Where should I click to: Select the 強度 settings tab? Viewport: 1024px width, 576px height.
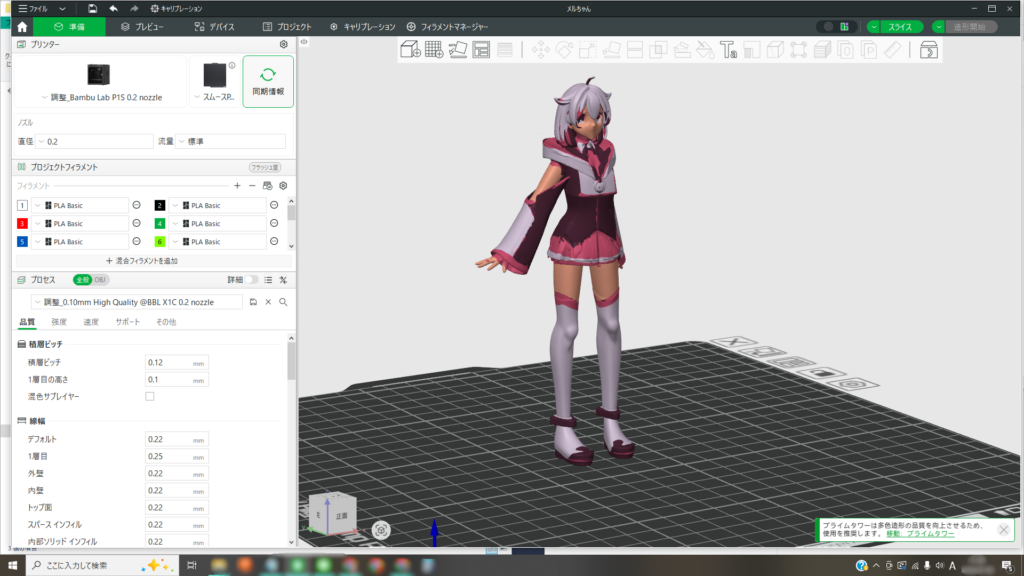59,322
